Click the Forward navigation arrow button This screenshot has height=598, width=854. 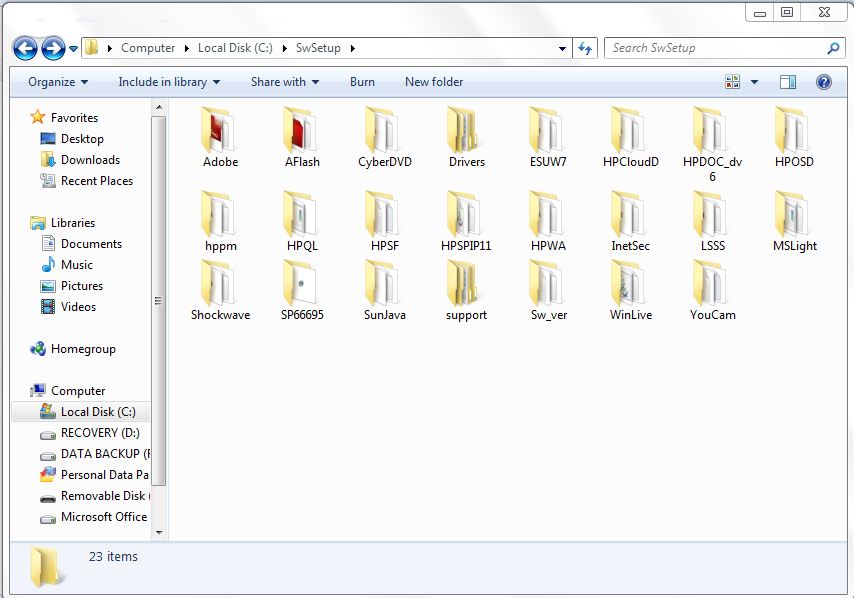tap(53, 48)
